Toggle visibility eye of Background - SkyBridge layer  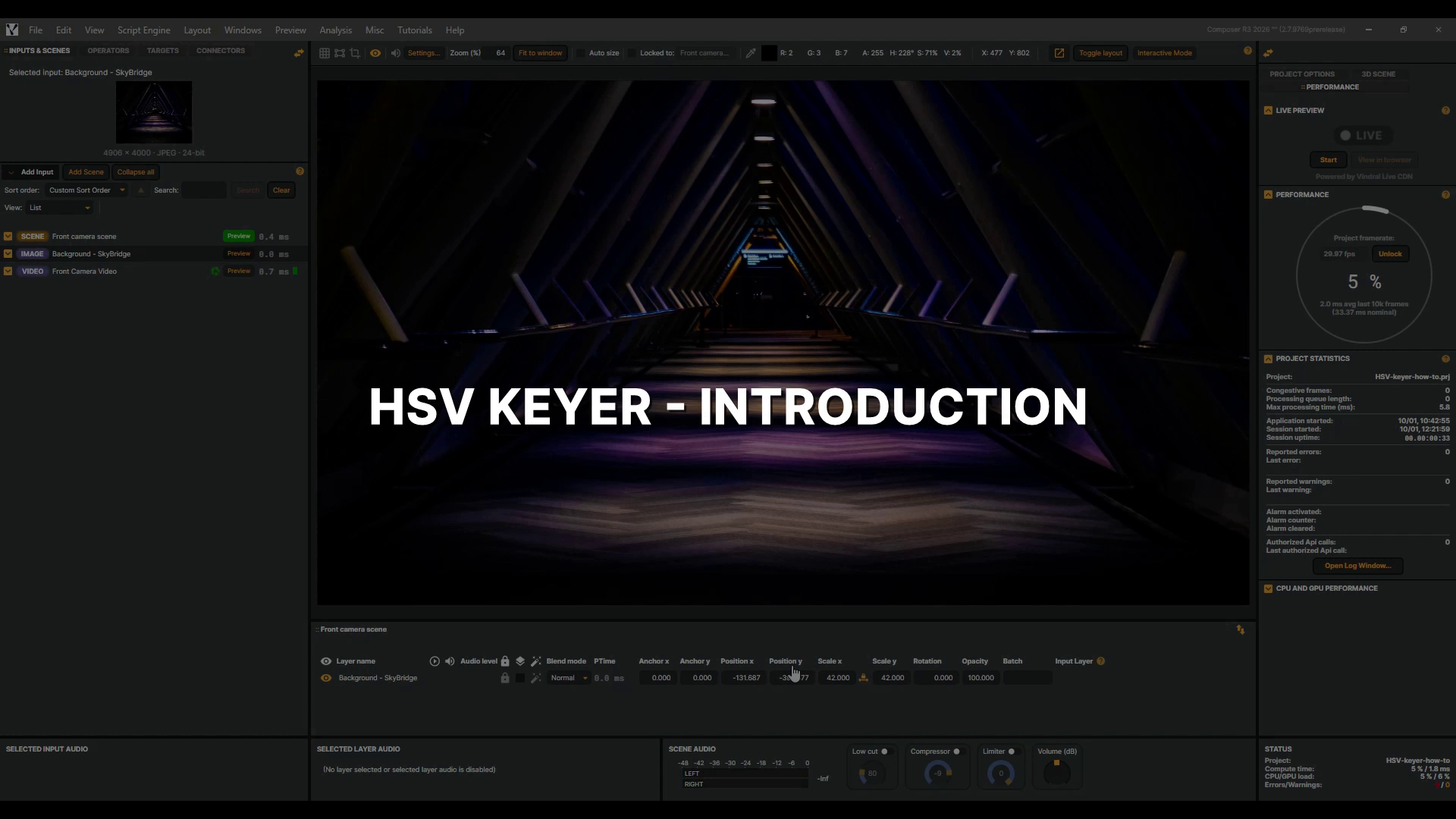(326, 678)
